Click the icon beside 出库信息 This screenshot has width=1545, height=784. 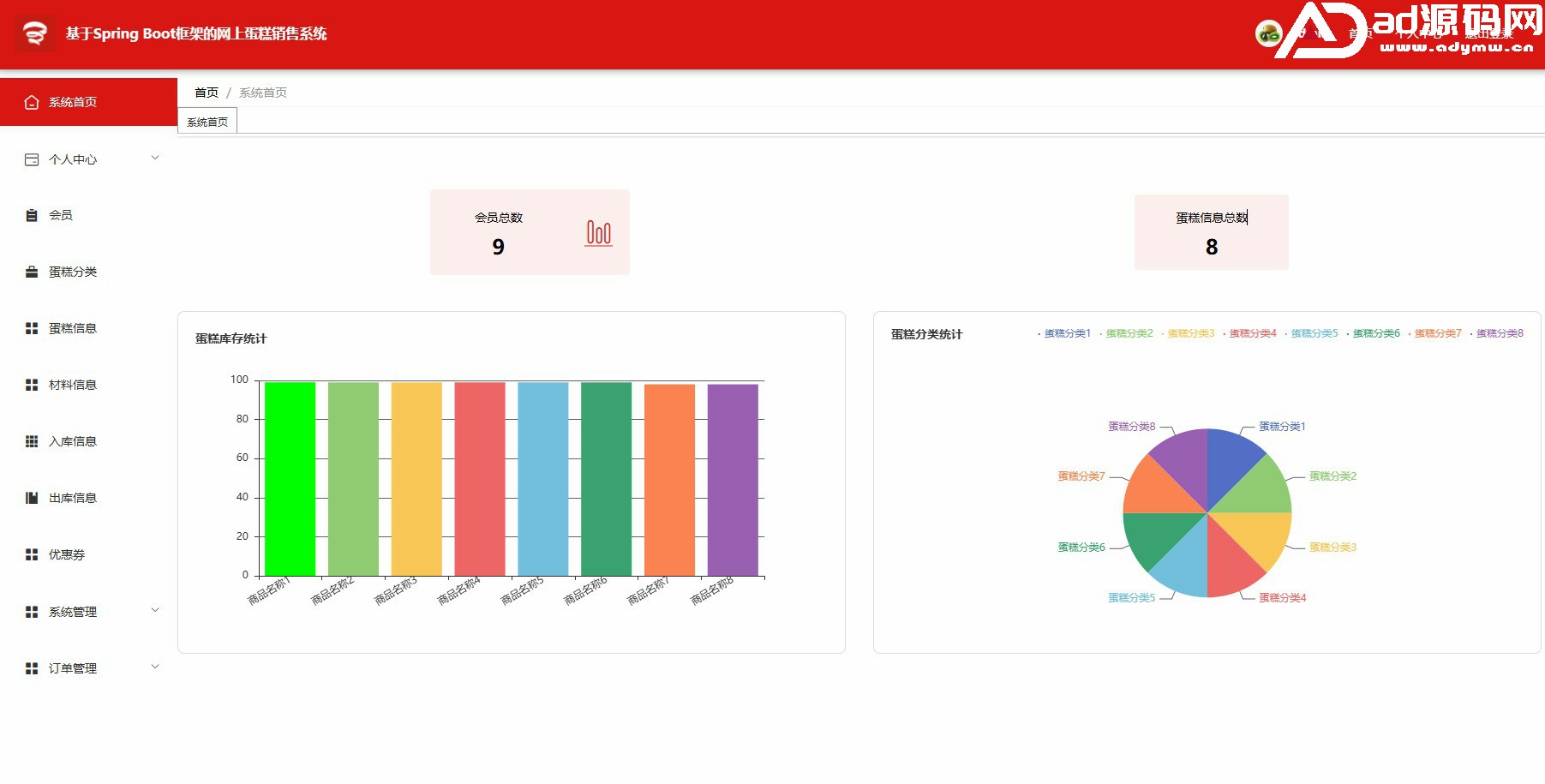coord(32,498)
